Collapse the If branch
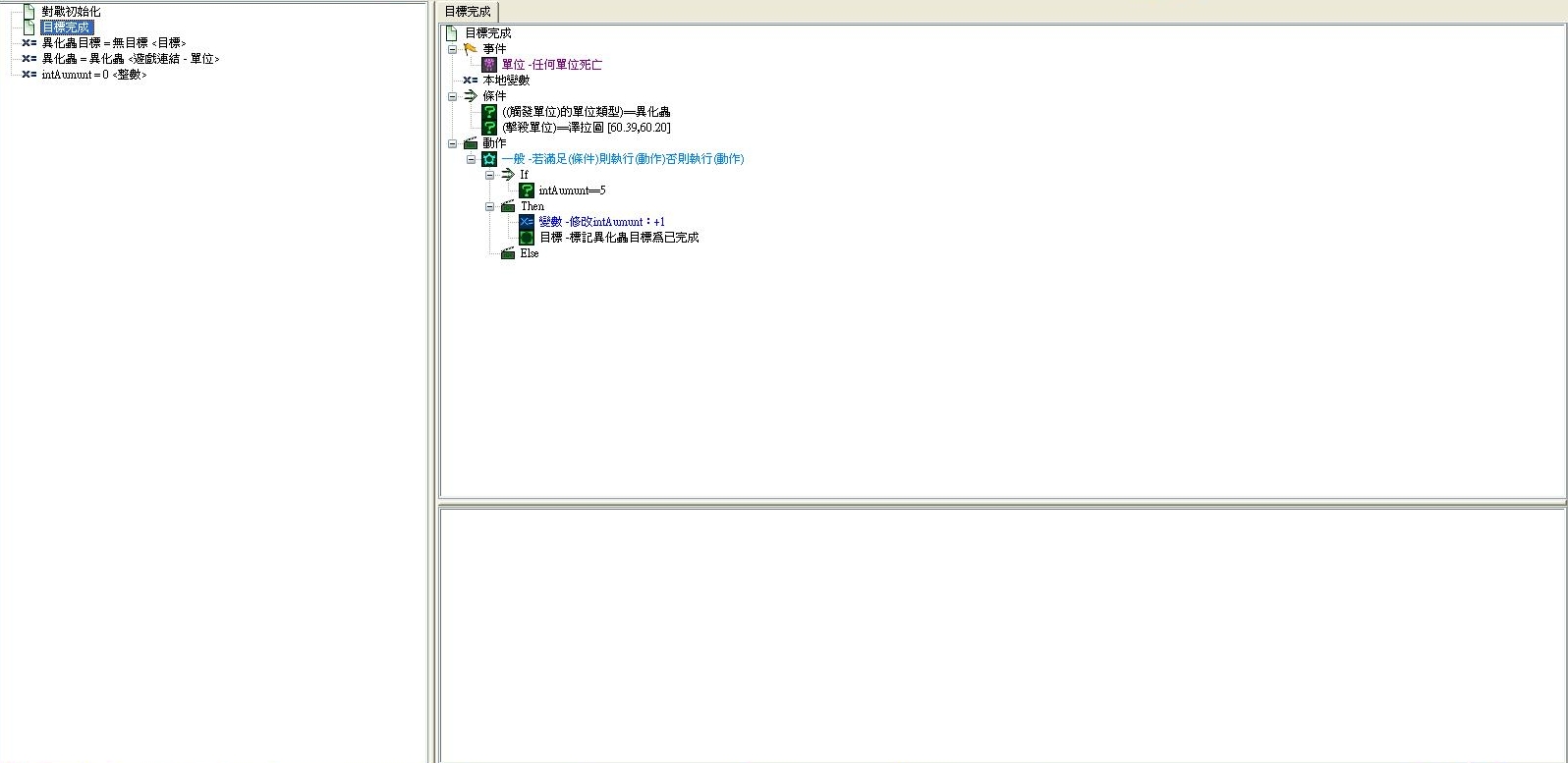Image resolution: width=1568 pixels, height=763 pixels. click(x=489, y=175)
